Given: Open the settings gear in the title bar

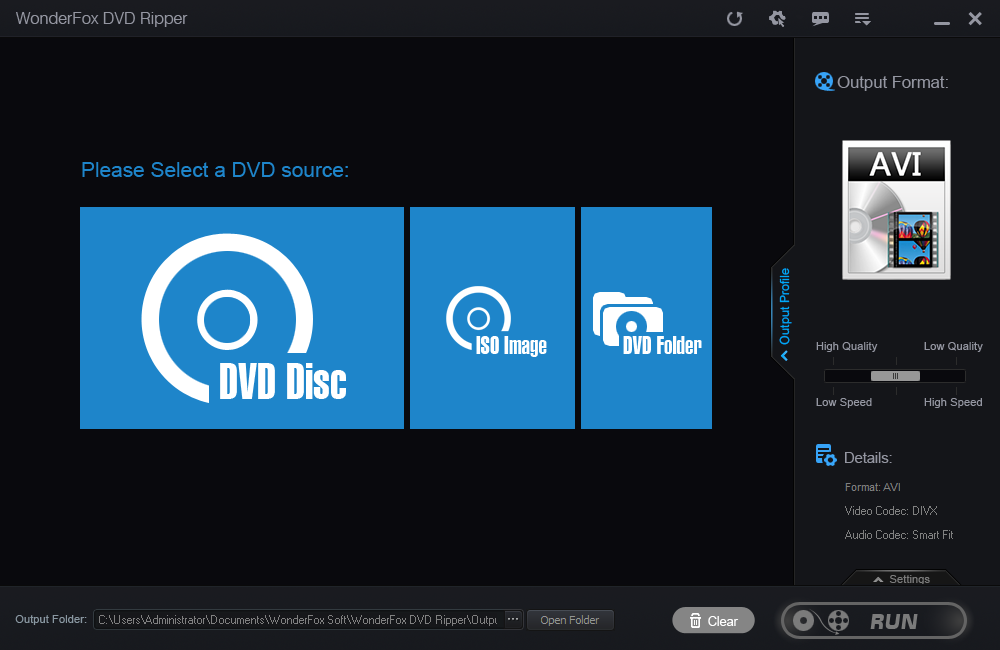Looking at the screenshot, I should click(777, 18).
